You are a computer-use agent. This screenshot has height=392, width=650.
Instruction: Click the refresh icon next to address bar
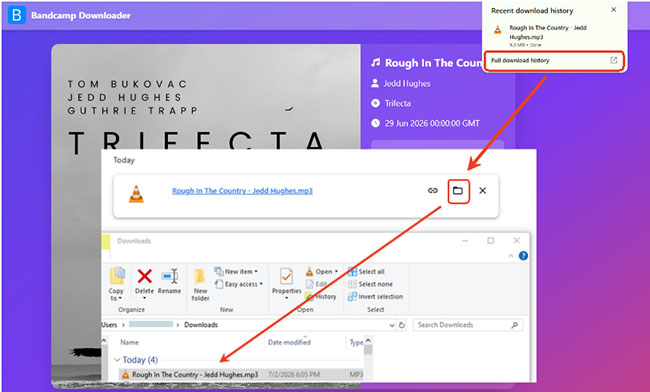402,325
